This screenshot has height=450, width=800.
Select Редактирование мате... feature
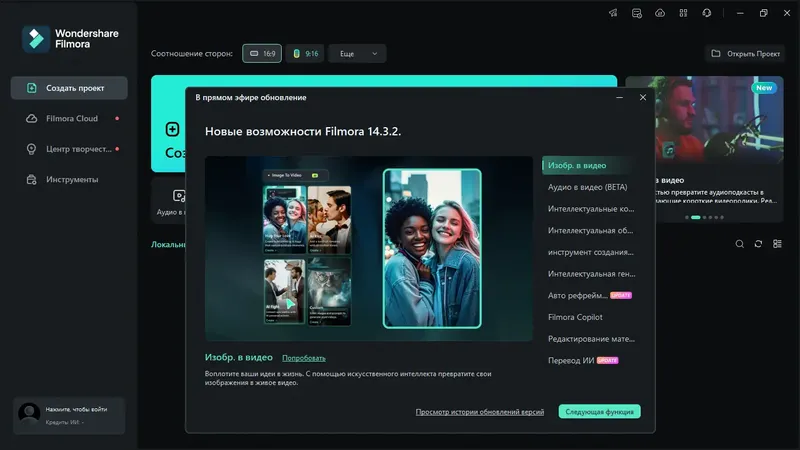(x=591, y=339)
